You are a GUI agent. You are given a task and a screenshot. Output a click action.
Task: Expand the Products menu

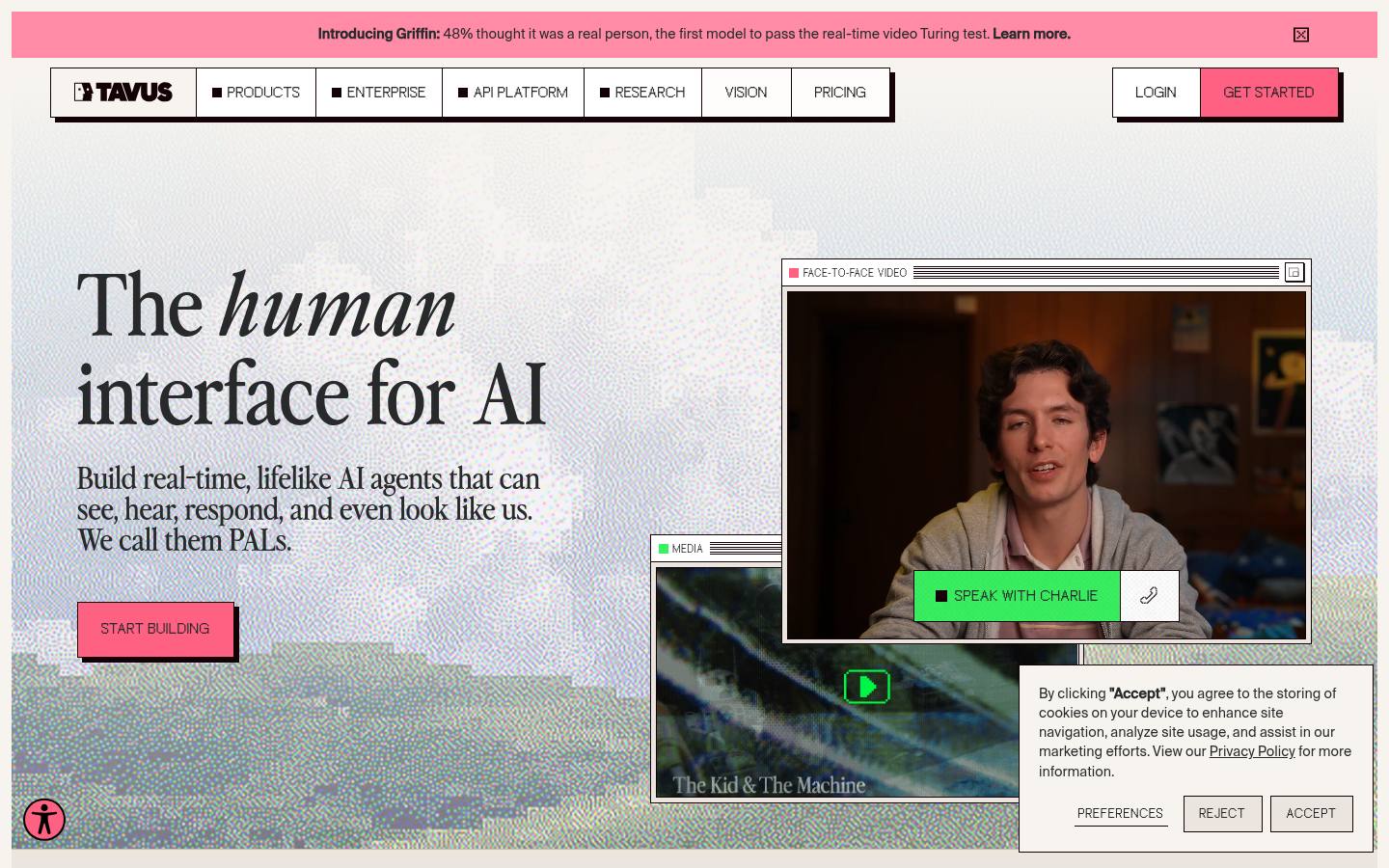click(x=256, y=93)
